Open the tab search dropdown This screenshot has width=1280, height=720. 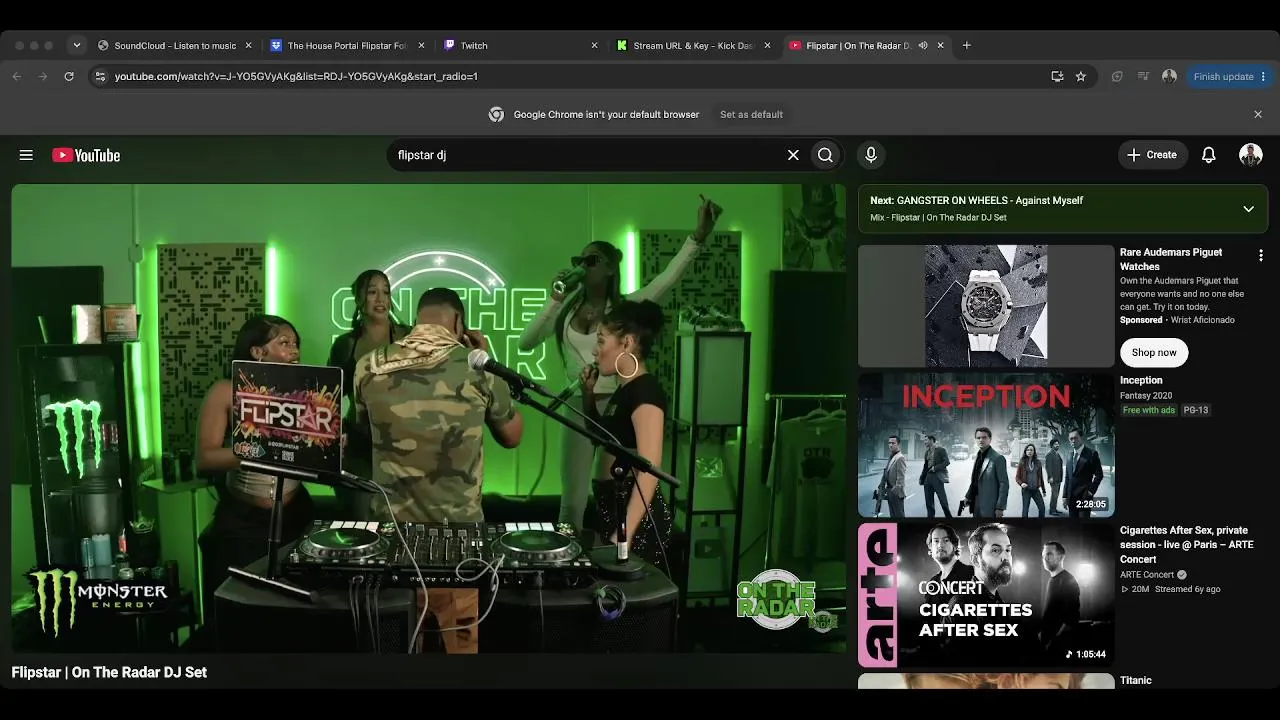pyautogui.click(x=76, y=45)
